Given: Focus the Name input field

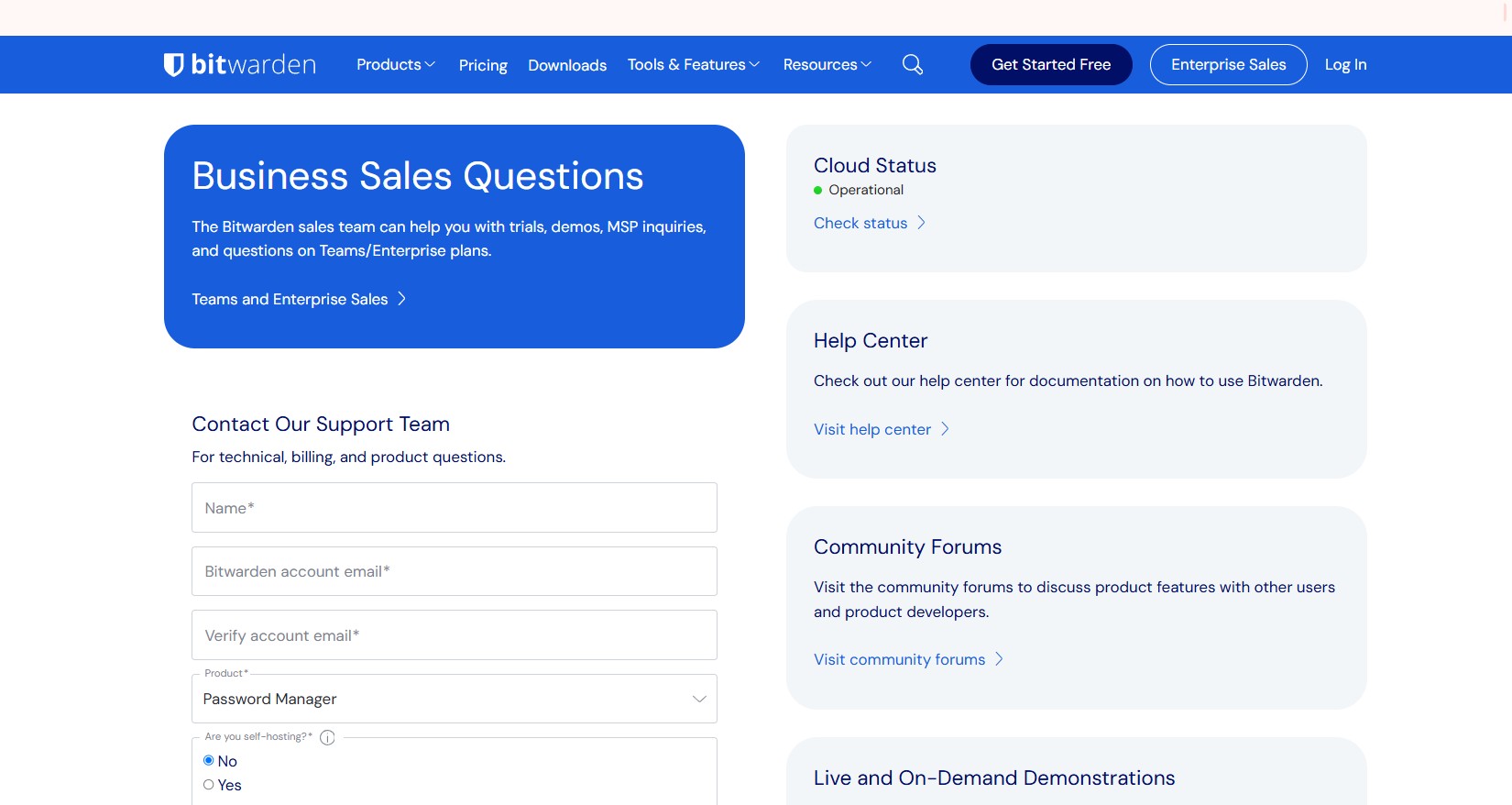Looking at the screenshot, I should (455, 508).
